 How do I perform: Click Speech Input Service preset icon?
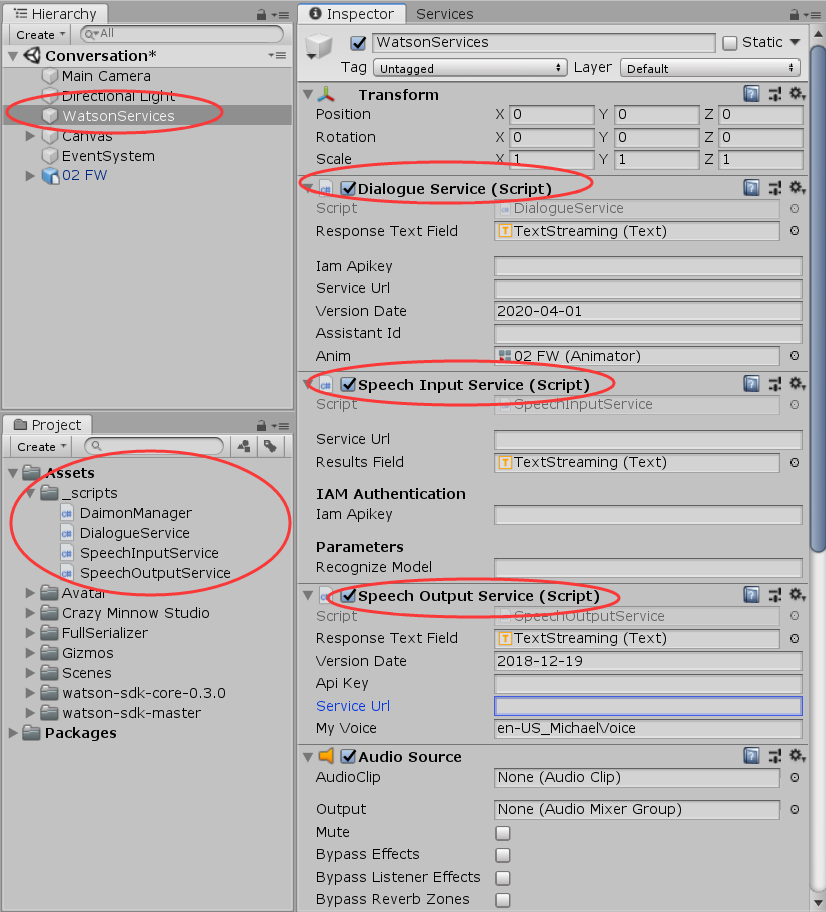[x=774, y=384]
